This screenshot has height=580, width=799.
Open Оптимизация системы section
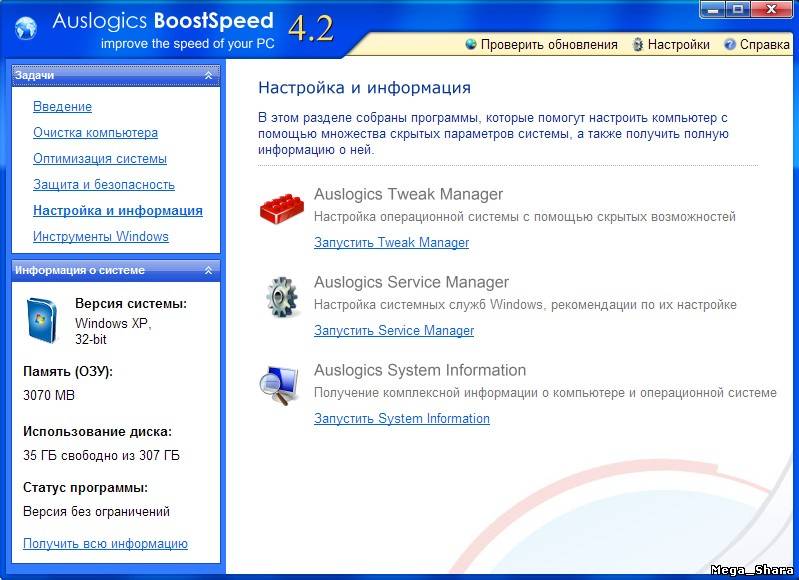(100, 159)
